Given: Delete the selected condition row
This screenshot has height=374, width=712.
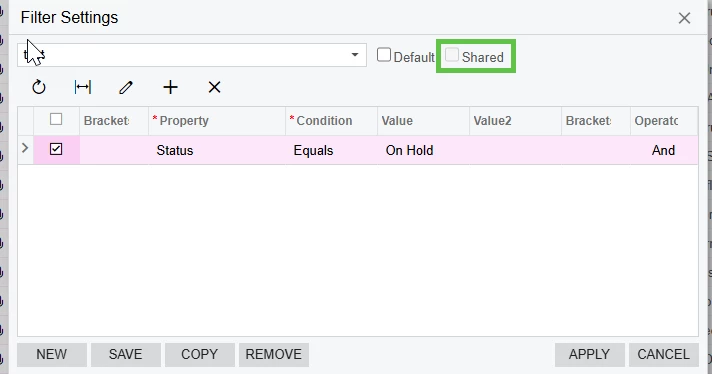Looking at the screenshot, I should click(x=214, y=87).
